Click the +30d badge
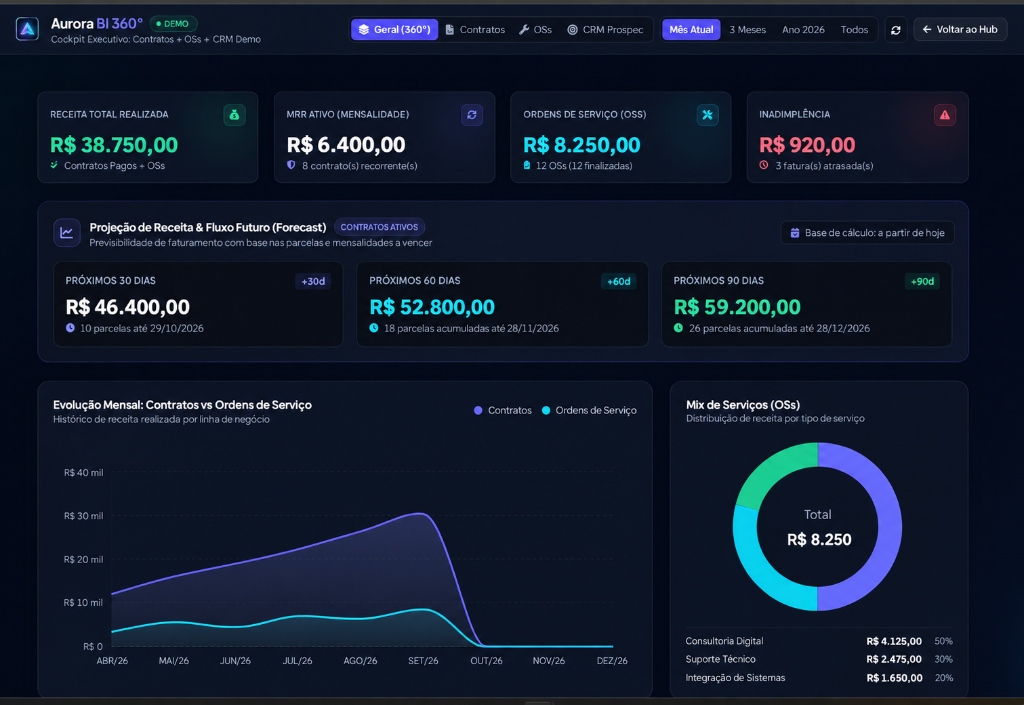The image size is (1024, 705). (x=313, y=281)
